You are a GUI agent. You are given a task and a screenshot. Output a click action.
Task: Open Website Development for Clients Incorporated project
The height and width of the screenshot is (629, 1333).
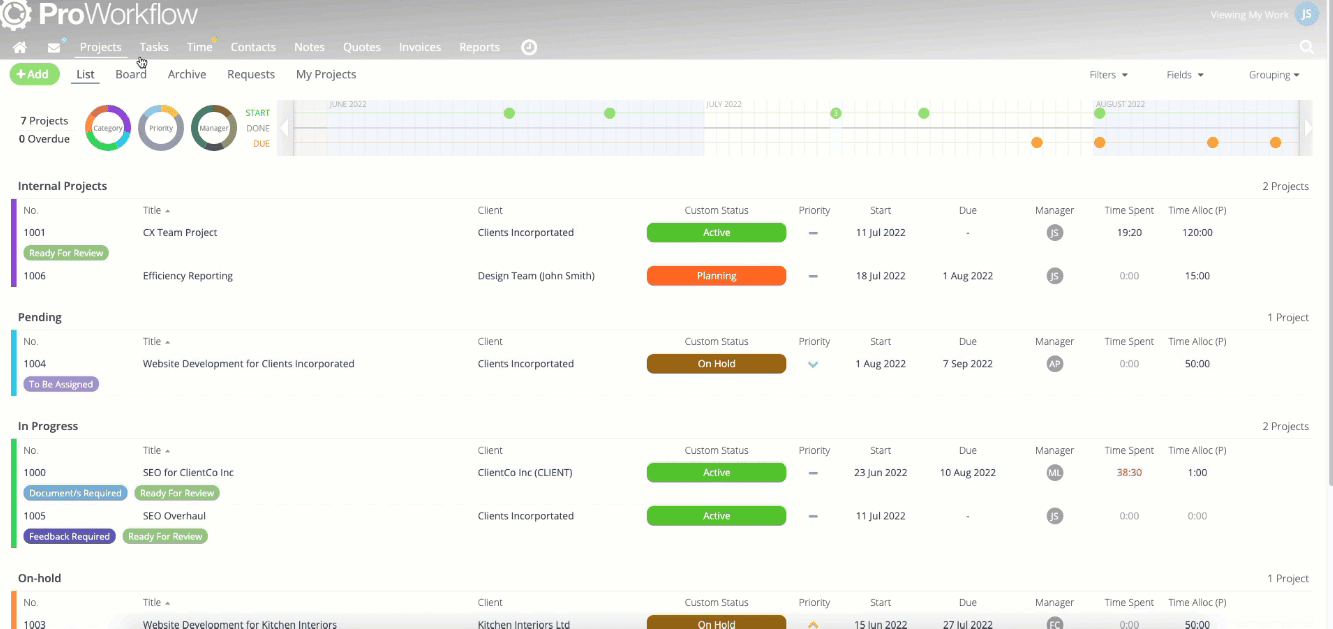point(249,364)
